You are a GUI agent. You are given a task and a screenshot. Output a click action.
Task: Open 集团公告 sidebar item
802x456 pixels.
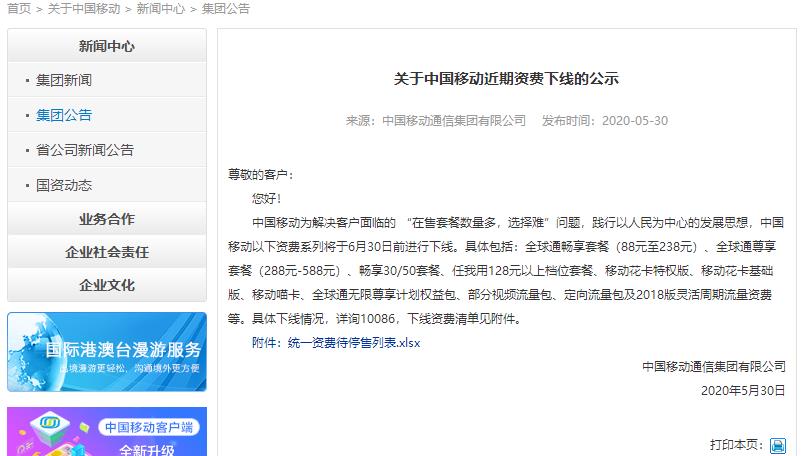64,115
